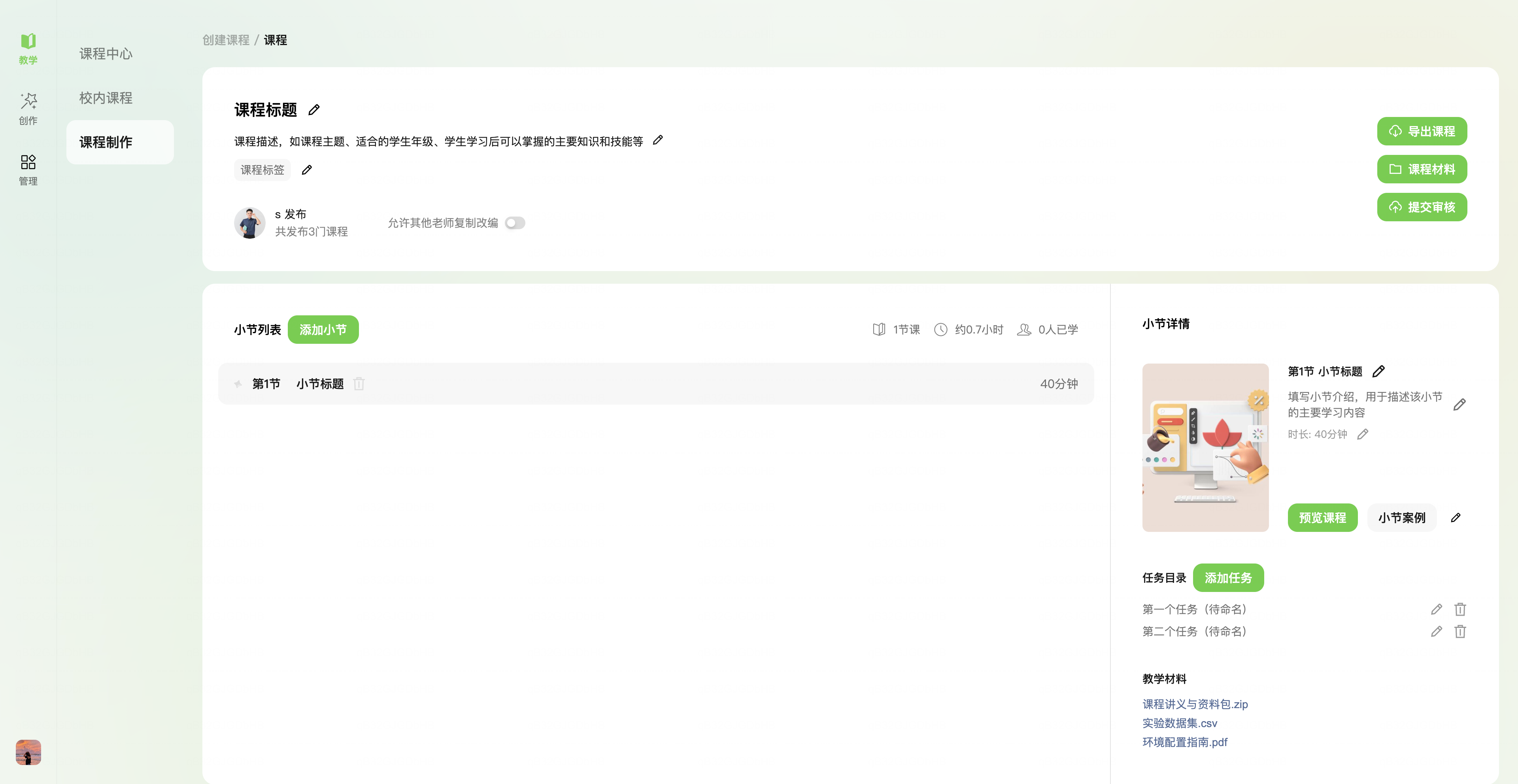
Task: Click the 导出课程 button
Action: [x=1422, y=131]
